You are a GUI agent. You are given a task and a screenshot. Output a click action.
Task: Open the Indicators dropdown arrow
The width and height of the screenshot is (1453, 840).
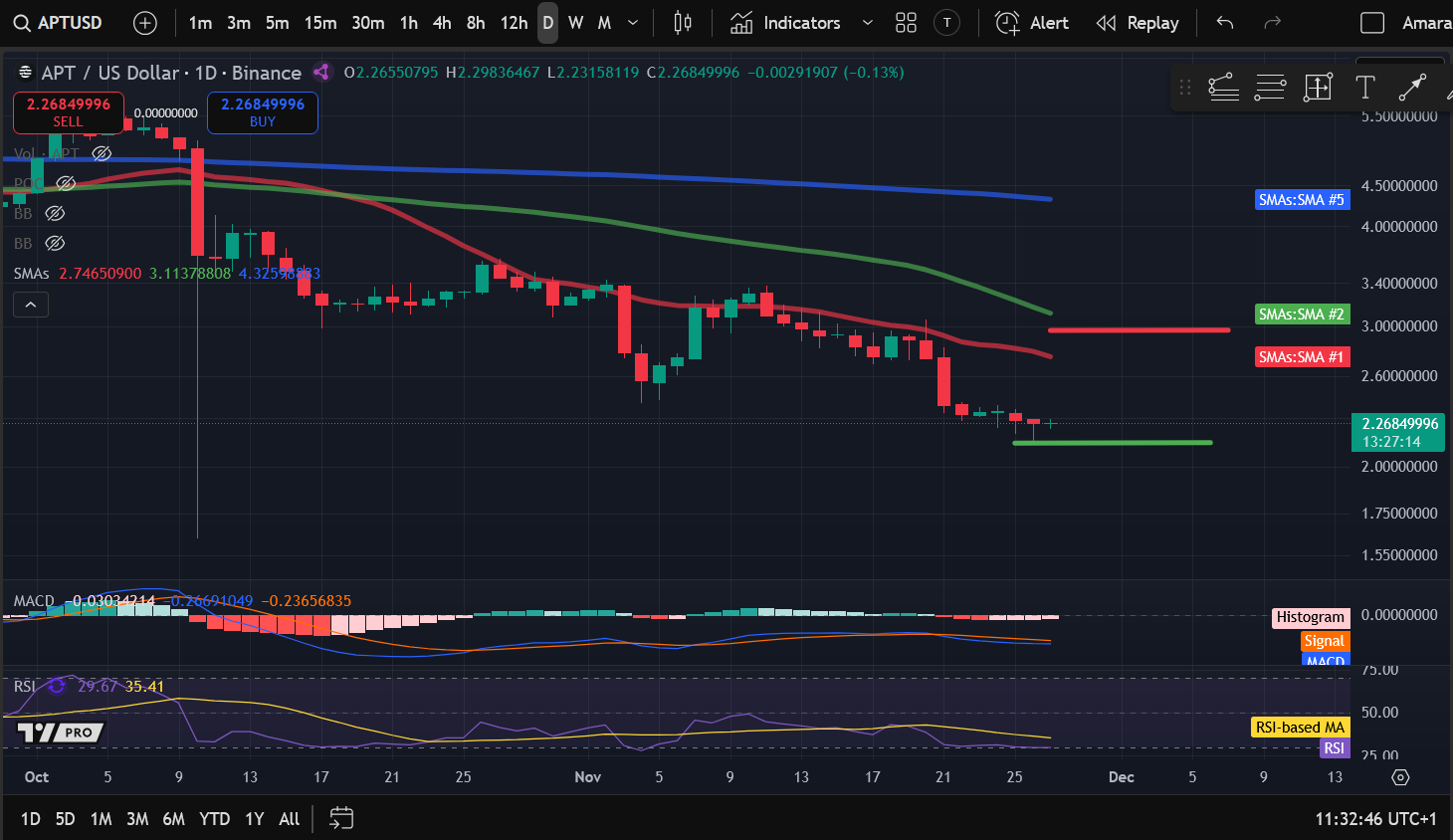click(x=866, y=22)
